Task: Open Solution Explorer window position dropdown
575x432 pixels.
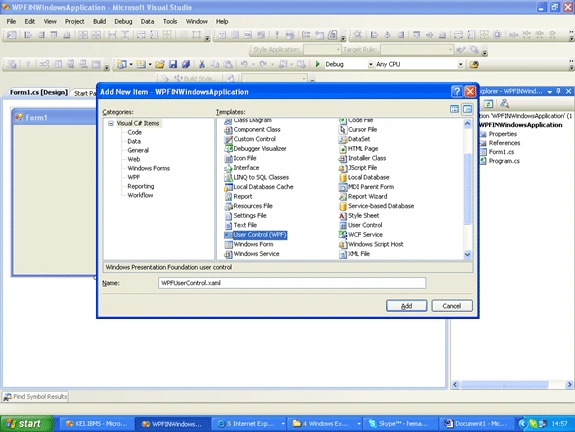Action: click(x=549, y=92)
